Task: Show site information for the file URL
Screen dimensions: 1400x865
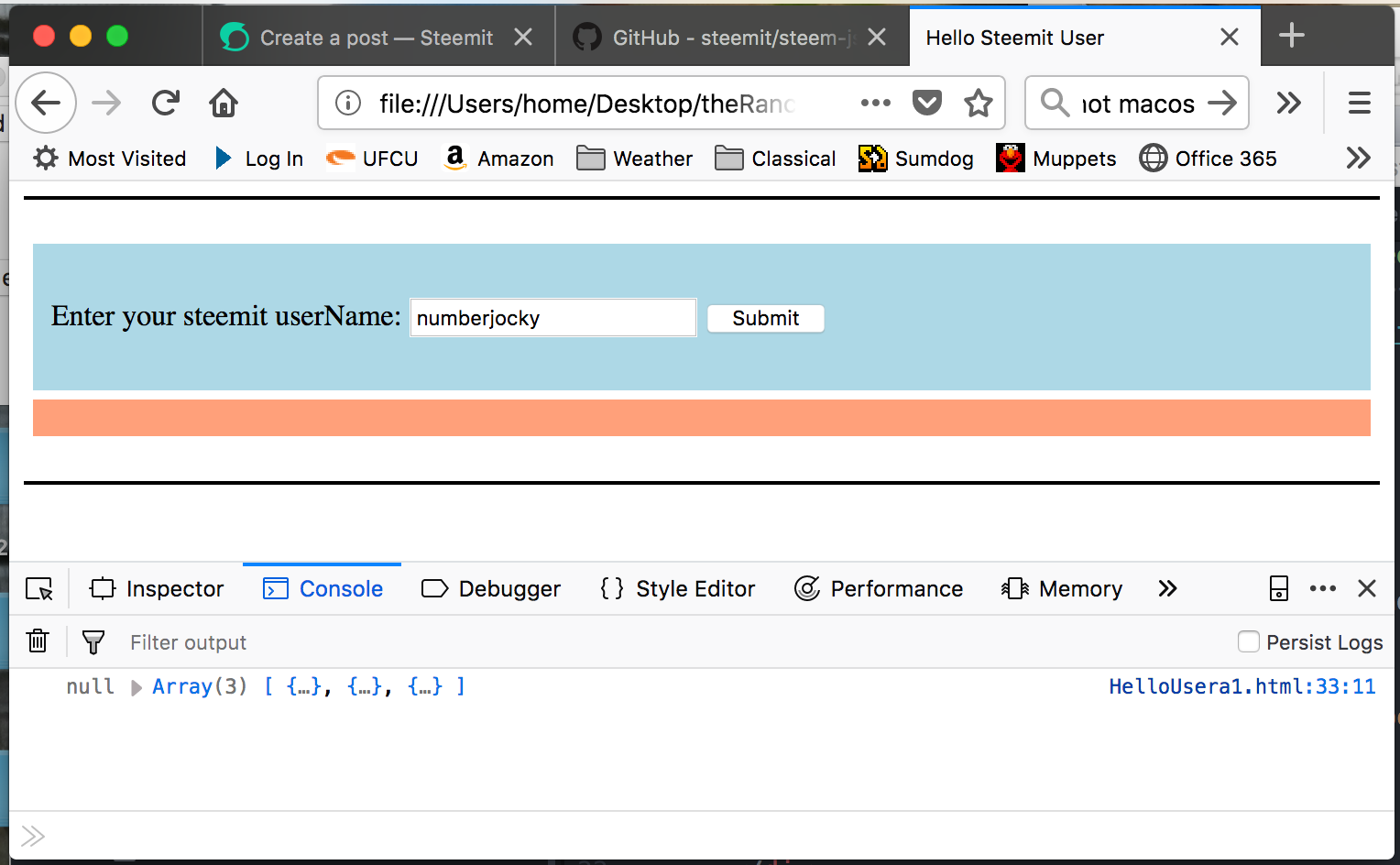Action: [x=348, y=103]
